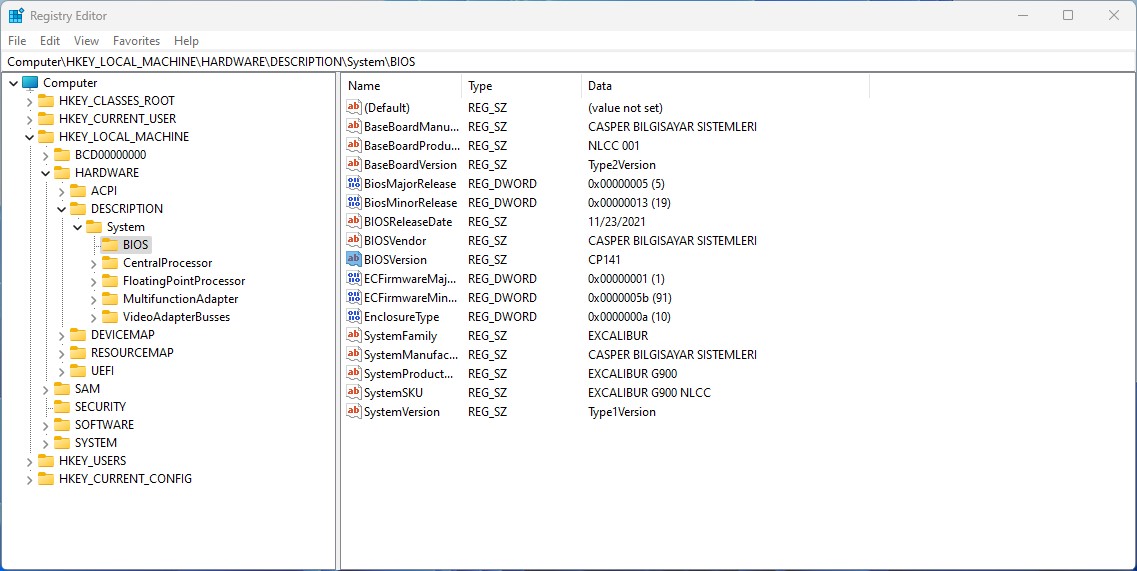
Task: Expand the CentralProcessor key chevron
Action: point(94,263)
